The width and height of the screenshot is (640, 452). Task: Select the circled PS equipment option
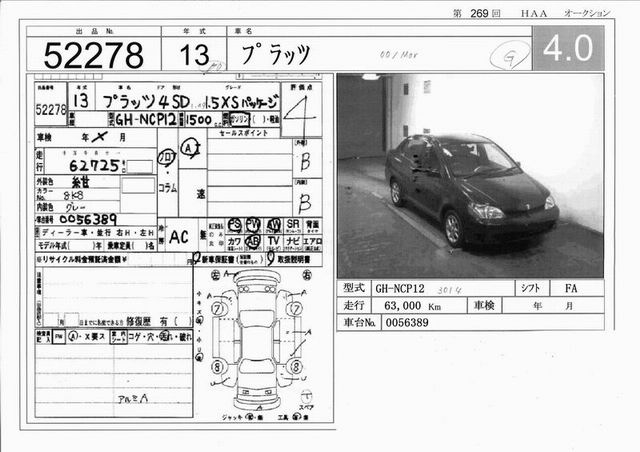click(x=235, y=225)
